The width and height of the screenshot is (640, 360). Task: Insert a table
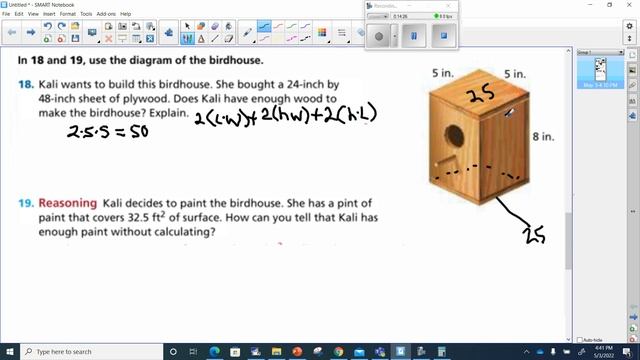(136, 39)
